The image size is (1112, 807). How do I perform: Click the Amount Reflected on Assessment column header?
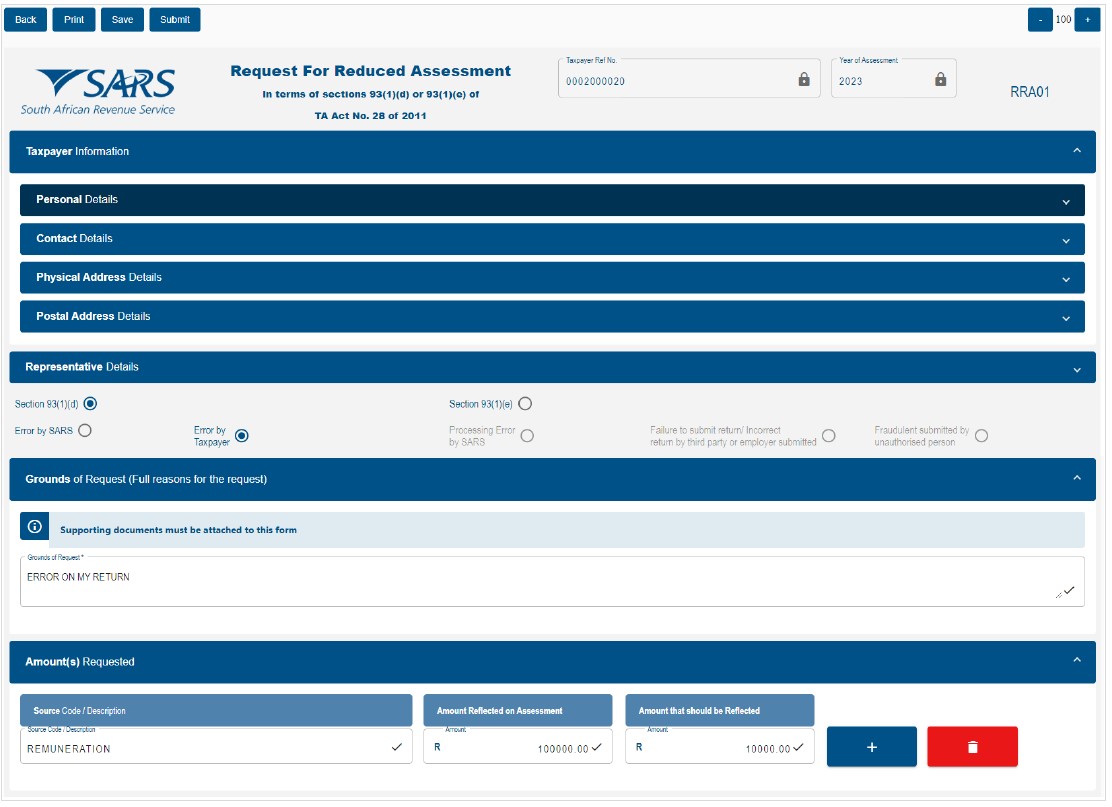coord(518,711)
